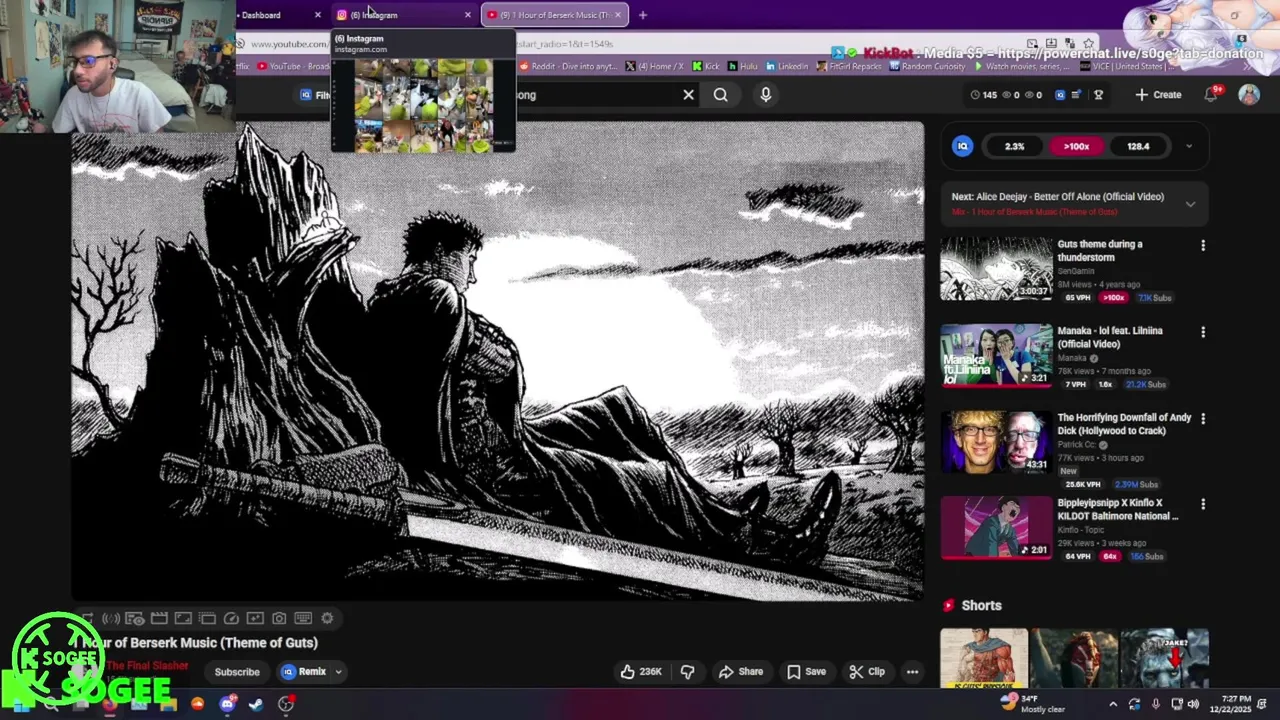Open a new browser tab with plus

(x=643, y=15)
